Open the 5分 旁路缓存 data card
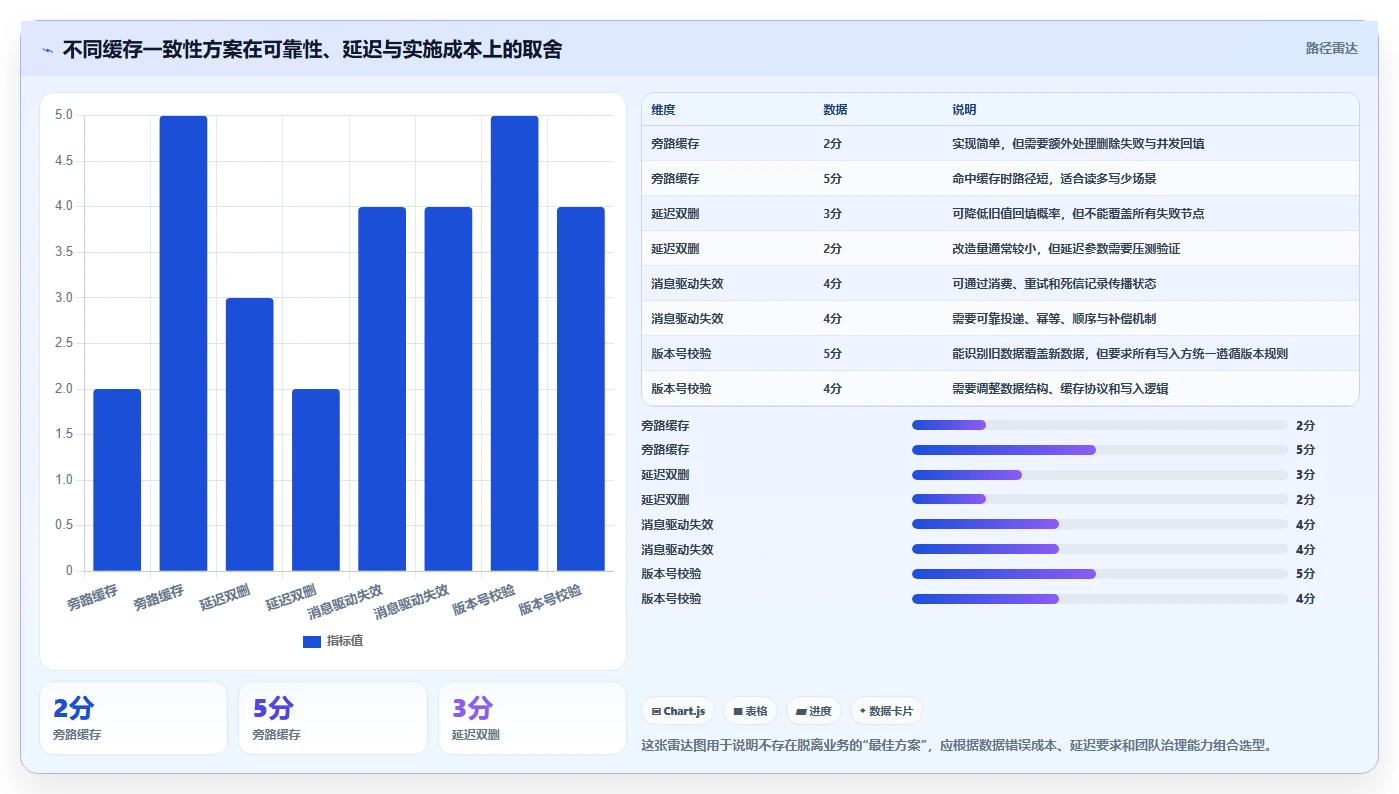The image size is (1399, 794). tap(333, 718)
